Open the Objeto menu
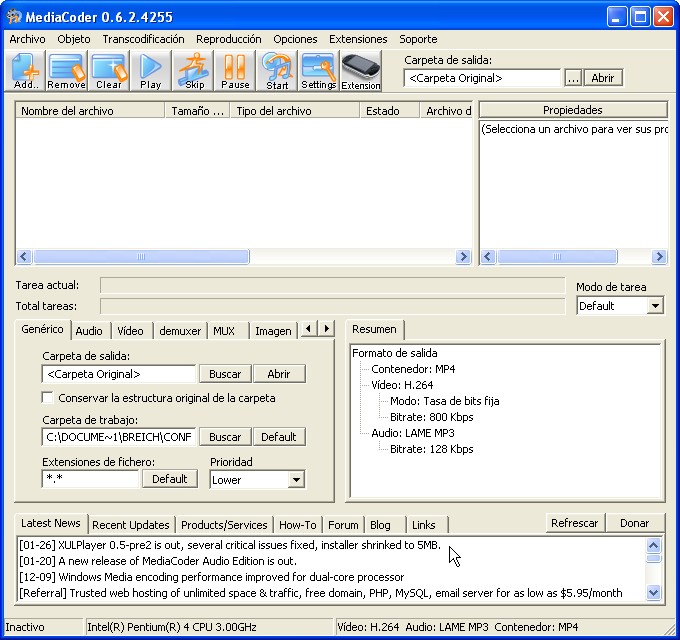Viewport: 680px width, 640px height. [74, 39]
